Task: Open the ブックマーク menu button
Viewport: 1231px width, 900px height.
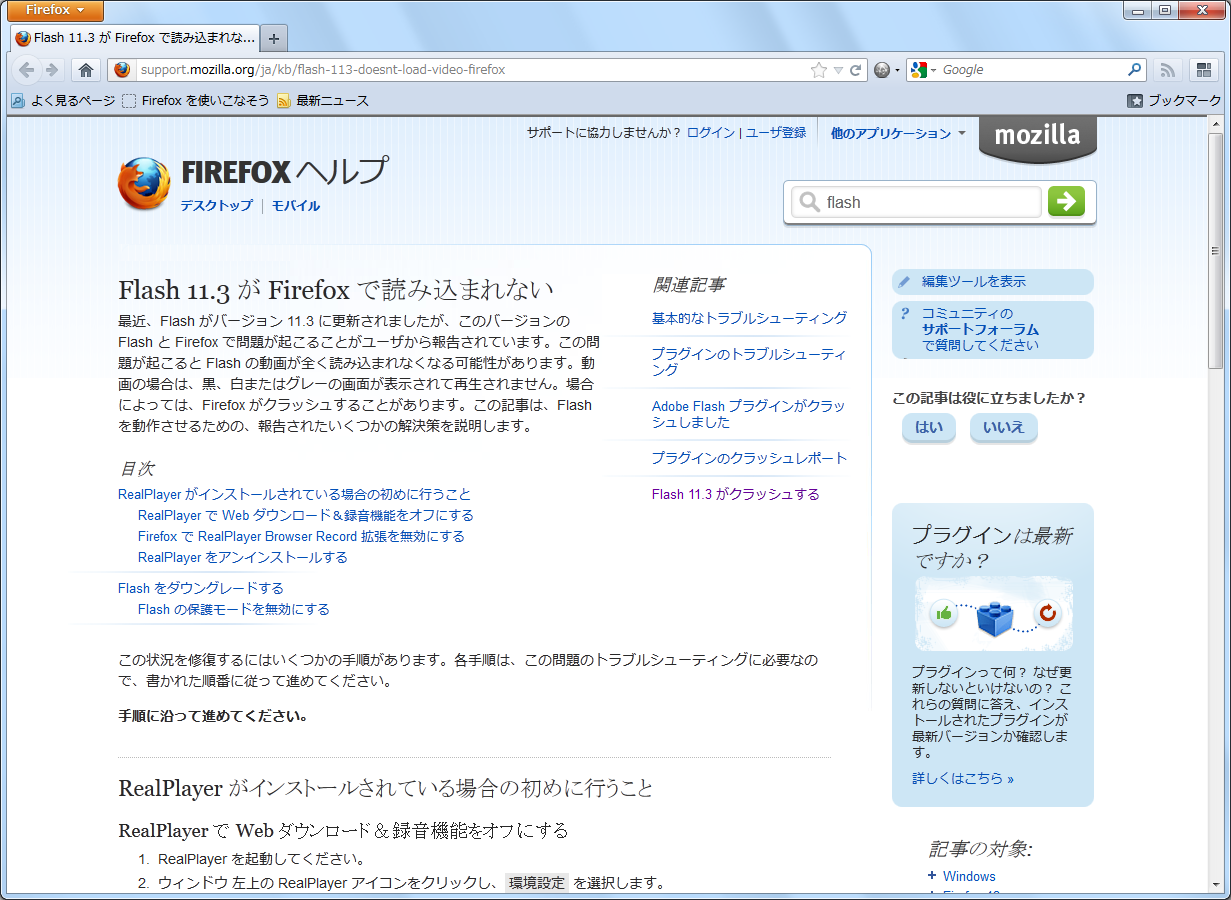Action: click(x=1174, y=100)
